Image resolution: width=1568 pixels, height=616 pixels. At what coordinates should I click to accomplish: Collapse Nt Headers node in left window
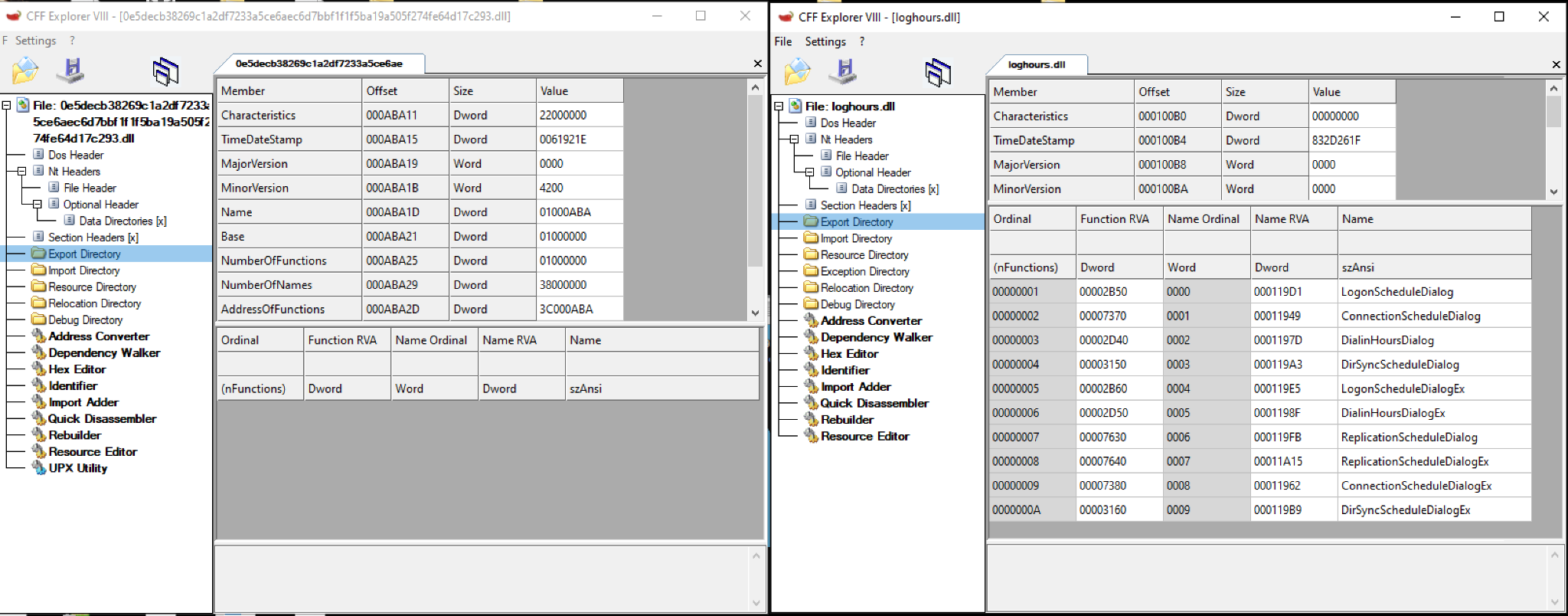point(21,172)
